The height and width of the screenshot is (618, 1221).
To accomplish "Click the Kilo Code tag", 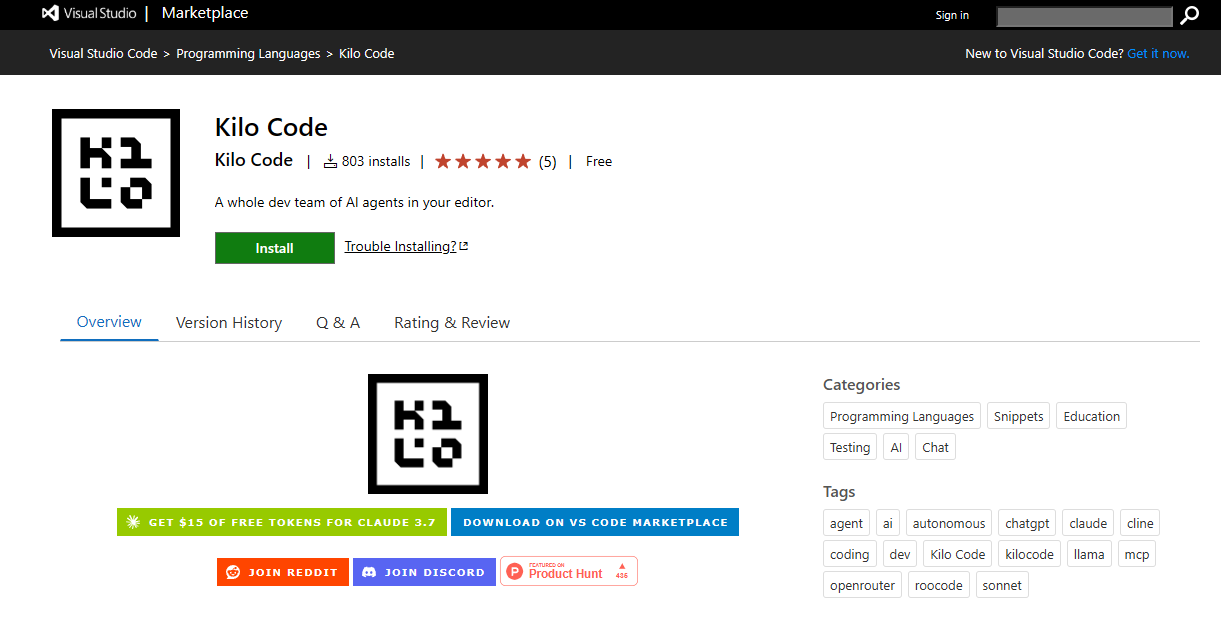I will 957,554.
